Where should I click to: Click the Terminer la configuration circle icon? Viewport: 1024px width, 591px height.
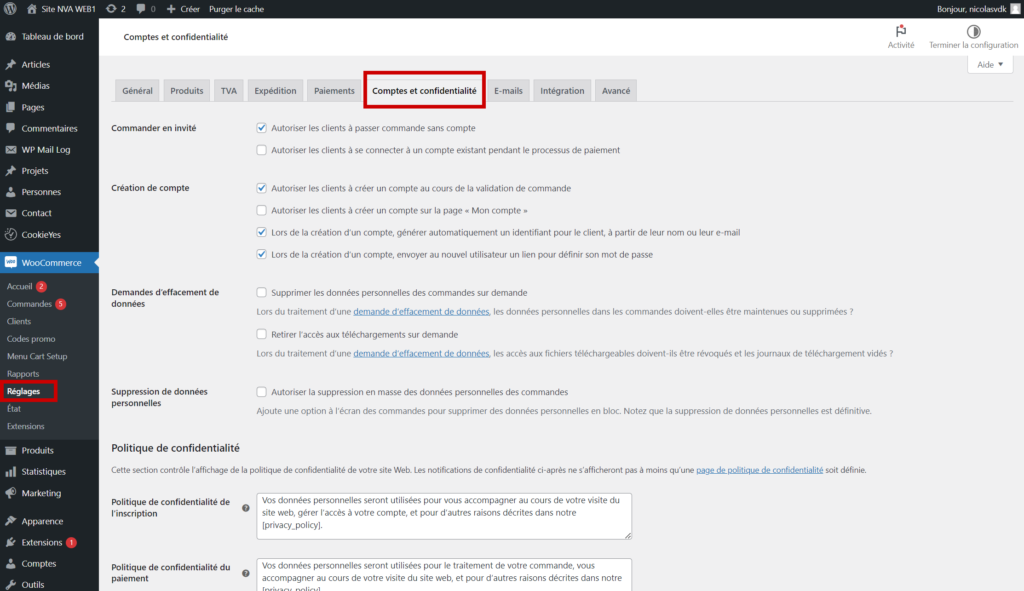coord(973,31)
